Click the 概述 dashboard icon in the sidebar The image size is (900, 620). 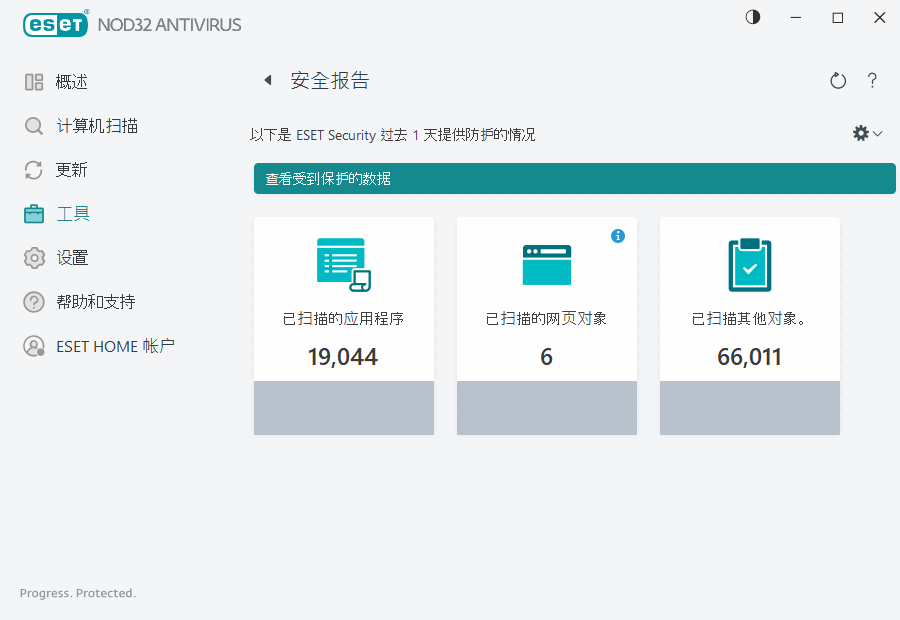[x=34, y=82]
